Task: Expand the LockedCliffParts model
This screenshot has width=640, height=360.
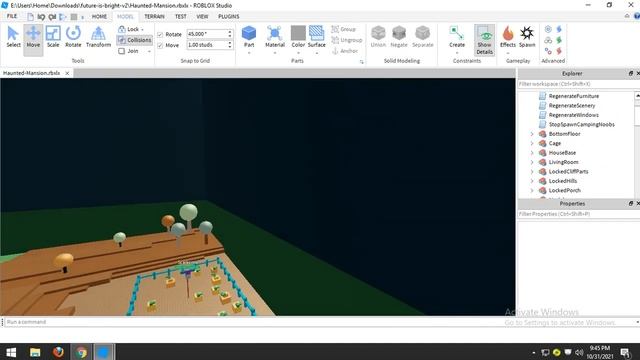Action: [532, 171]
